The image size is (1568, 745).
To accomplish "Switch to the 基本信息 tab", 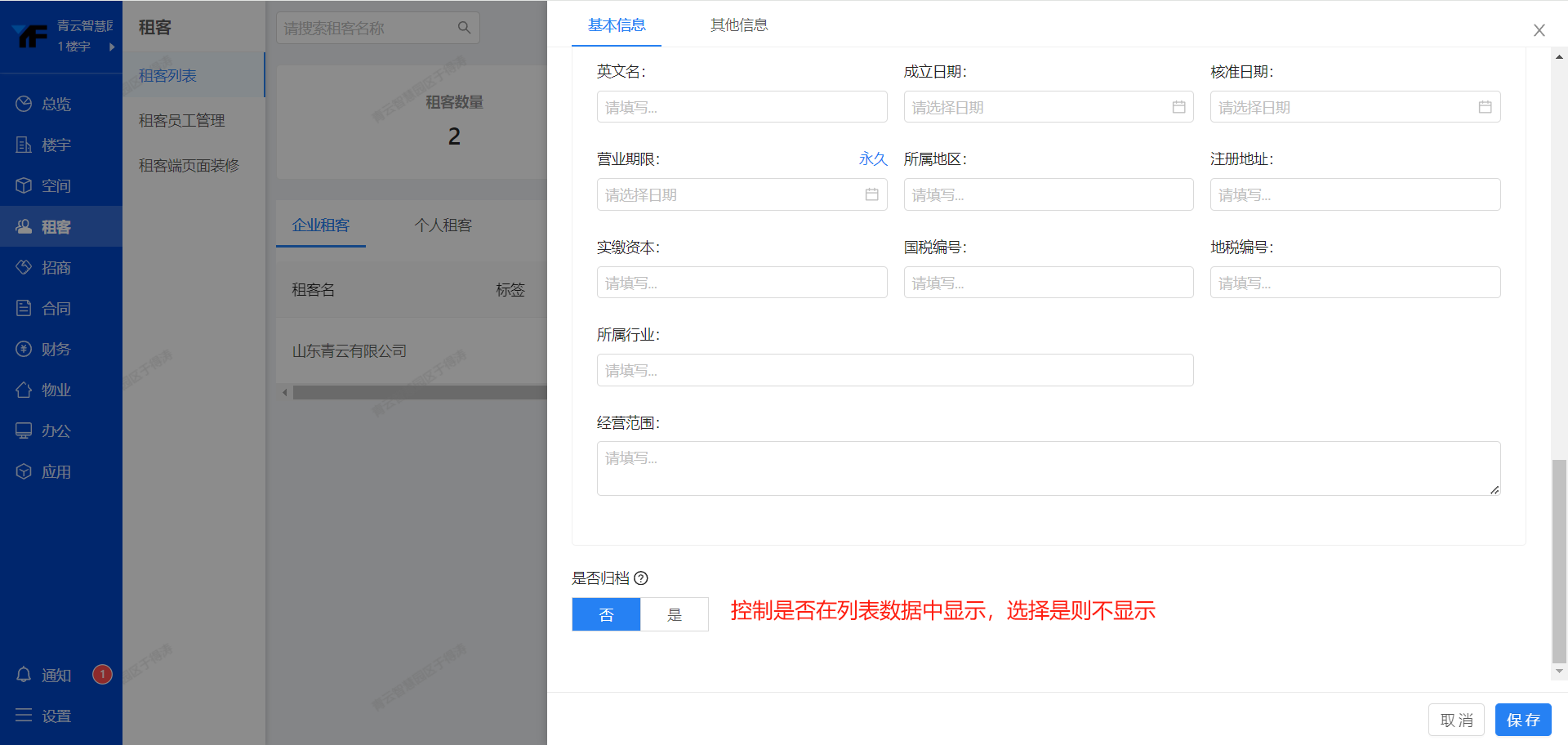I will tap(617, 25).
